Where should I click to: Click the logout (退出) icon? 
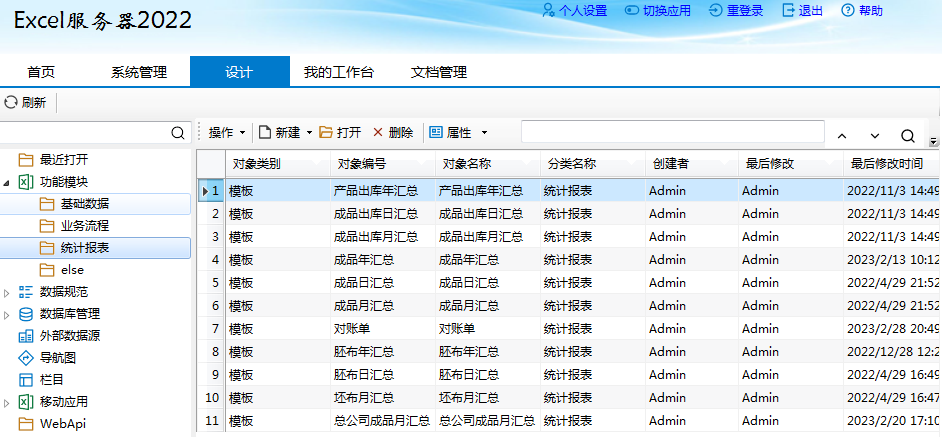[789, 11]
